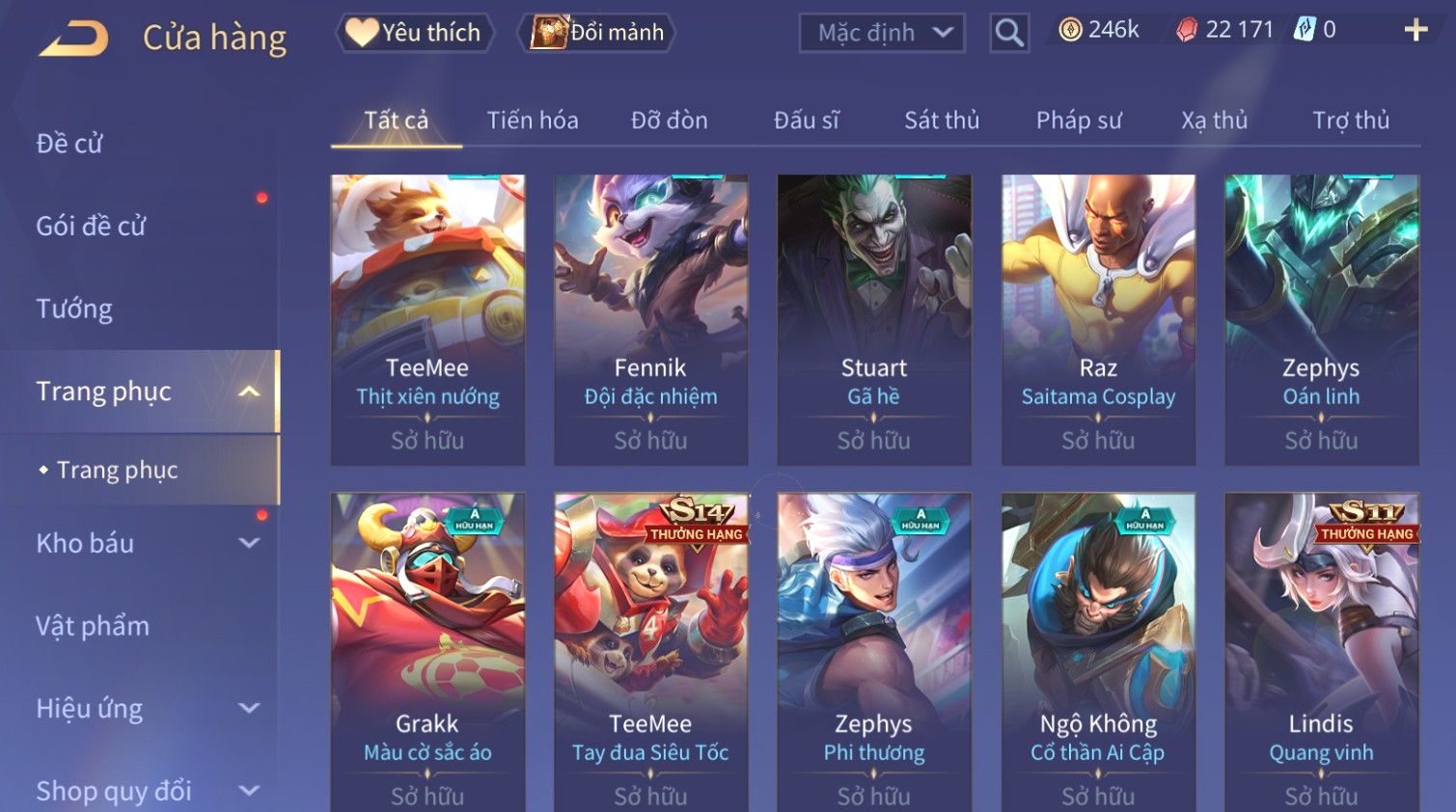Expand the Kho báu sidebar section

[249, 543]
